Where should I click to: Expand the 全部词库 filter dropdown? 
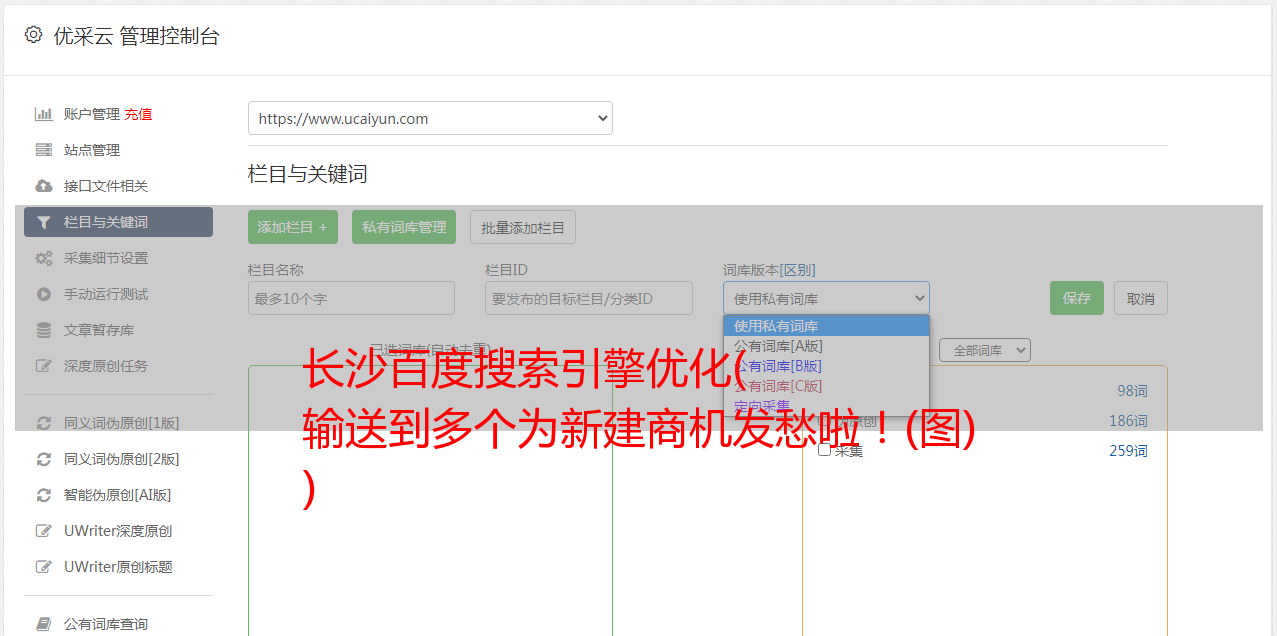[985, 350]
